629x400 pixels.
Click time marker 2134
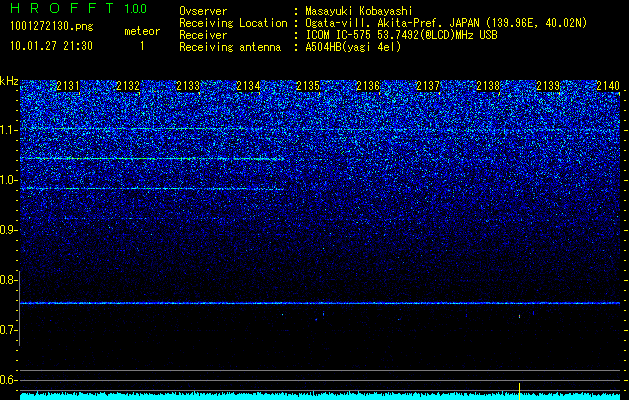(x=248, y=85)
